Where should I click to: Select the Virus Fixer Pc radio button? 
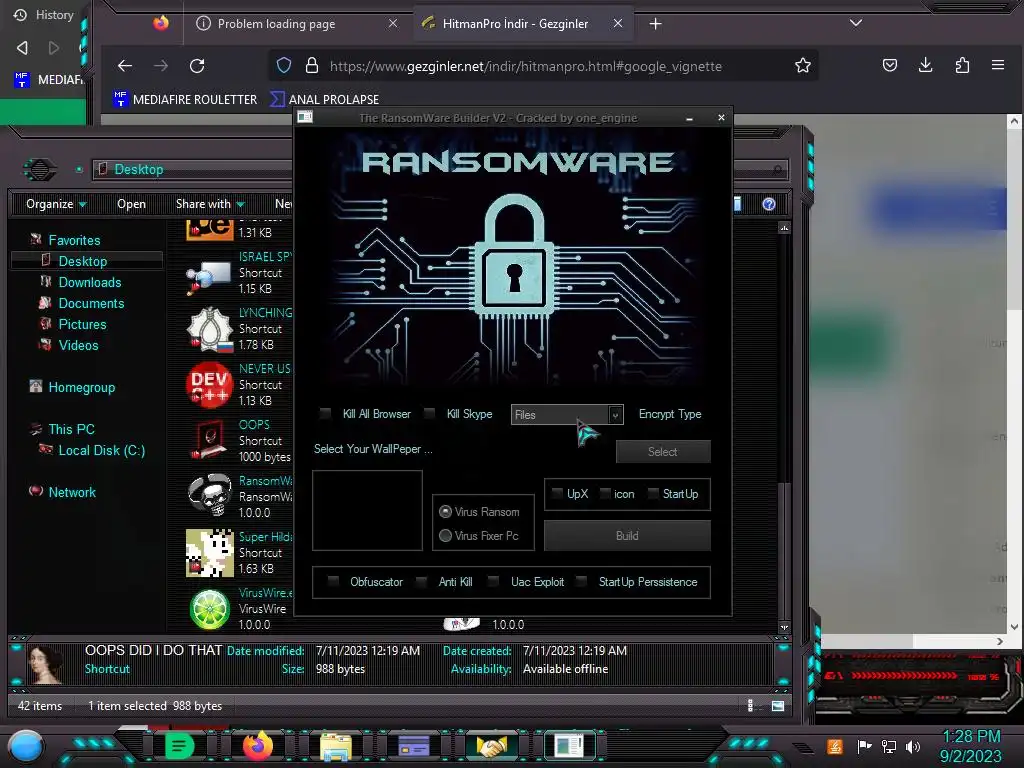(x=445, y=536)
